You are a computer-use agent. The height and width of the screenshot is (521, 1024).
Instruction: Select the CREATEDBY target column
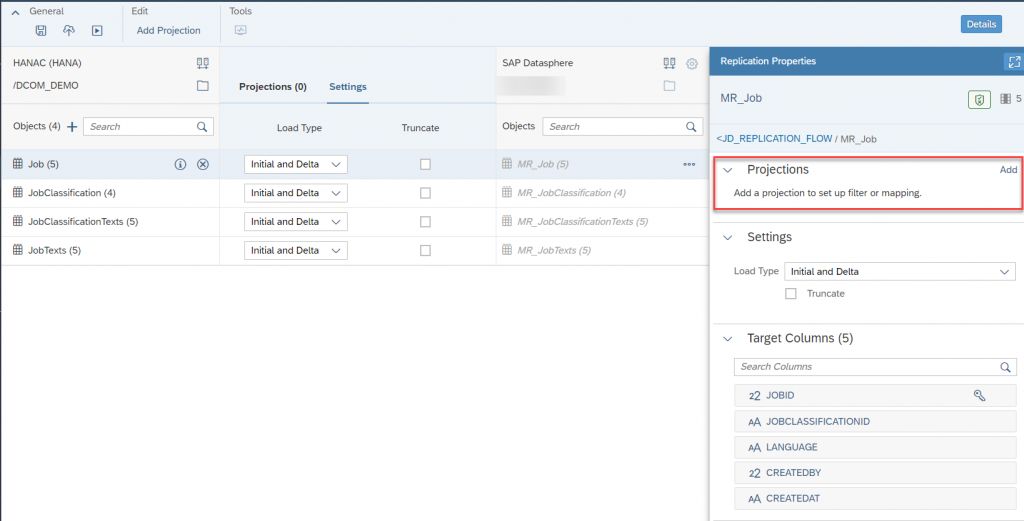875,473
